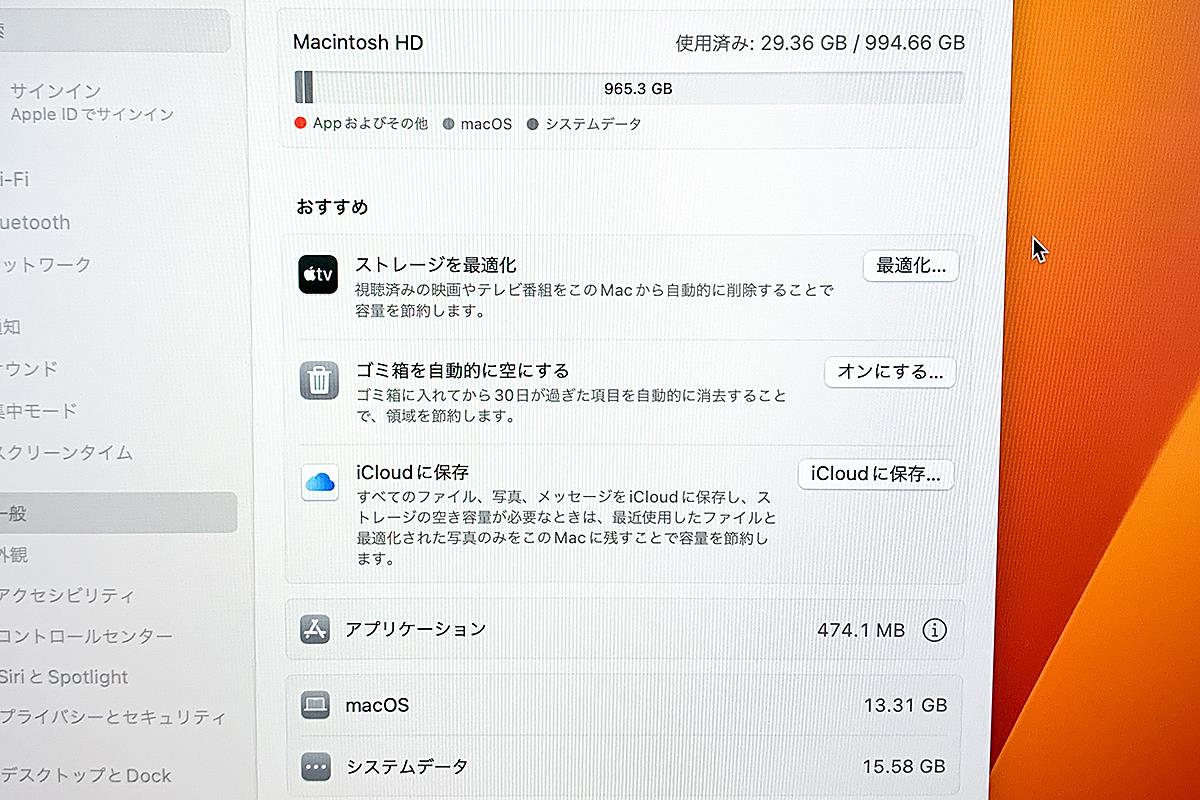Click the システムデータ legend entry under bar

click(x=584, y=124)
